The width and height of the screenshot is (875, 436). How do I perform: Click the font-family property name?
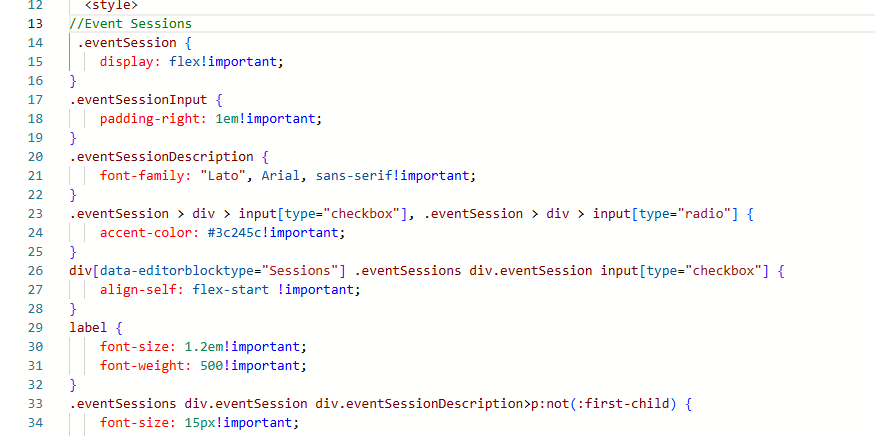(146, 175)
